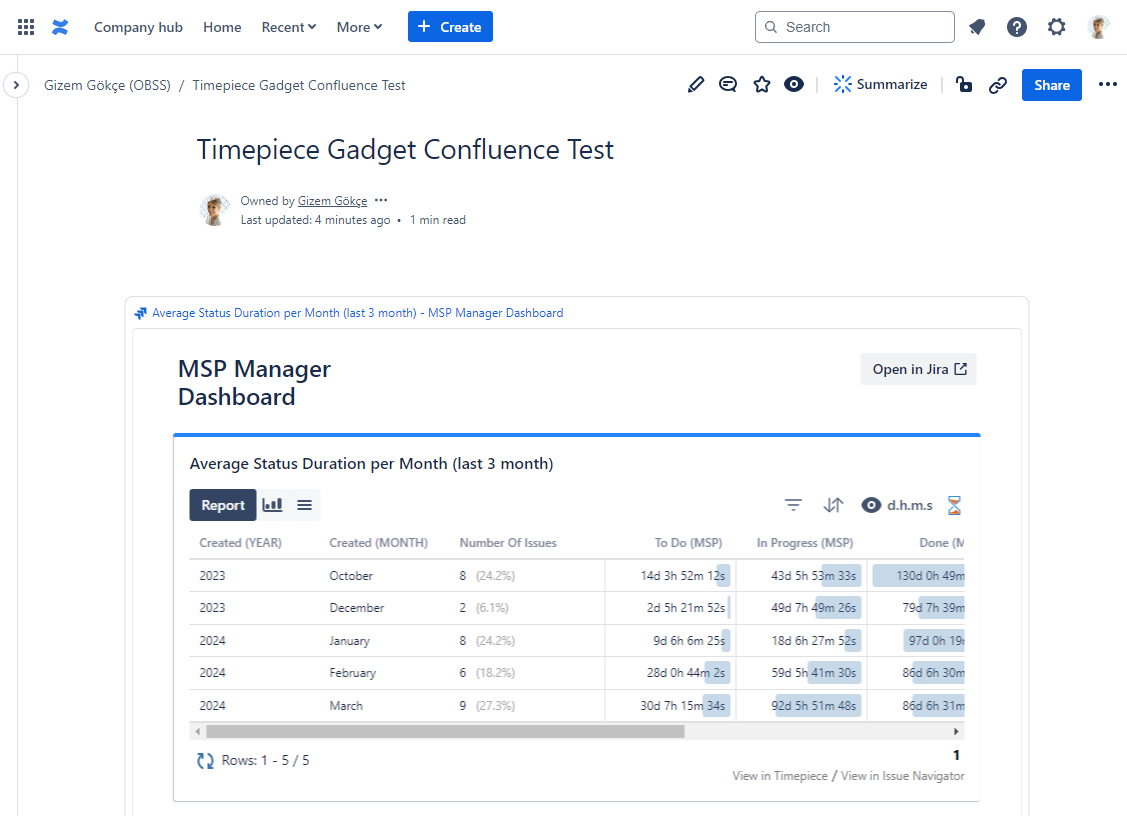Open the dashboard in Jira
Viewport: 1127px width, 816px height.
tap(918, 369)
